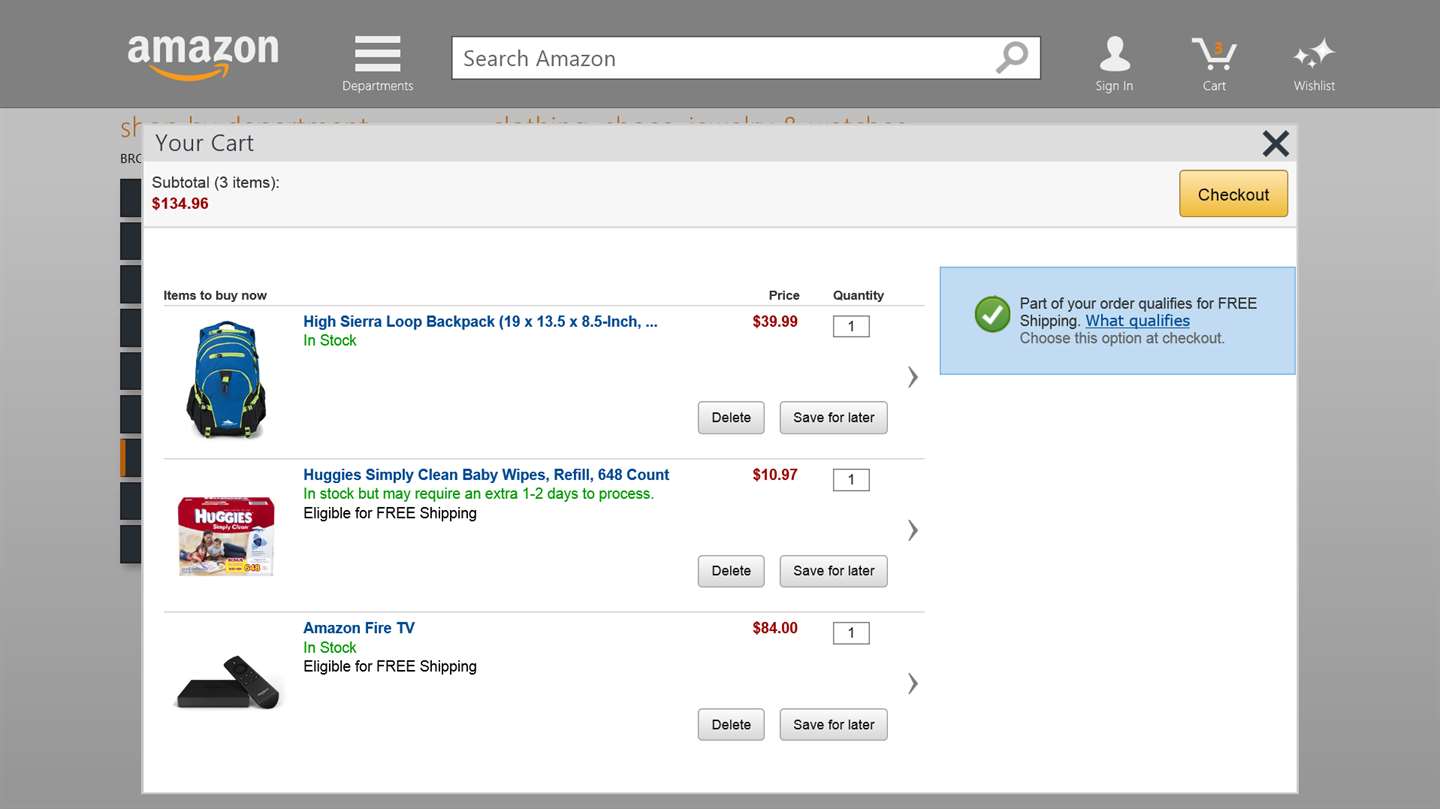Open the Departments hamburger menu
1440x809 pixels.
(x=377, y=54)
